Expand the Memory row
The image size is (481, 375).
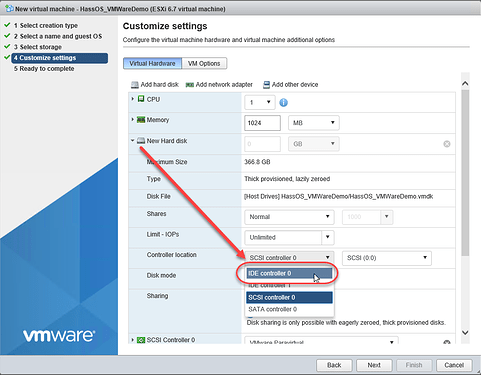click(x=133, y=119)
